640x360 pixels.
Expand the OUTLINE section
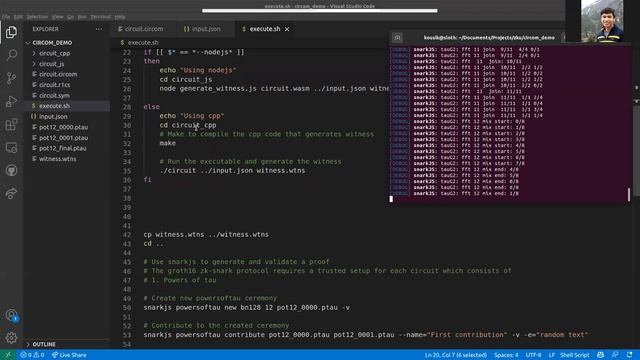point(44,344)
